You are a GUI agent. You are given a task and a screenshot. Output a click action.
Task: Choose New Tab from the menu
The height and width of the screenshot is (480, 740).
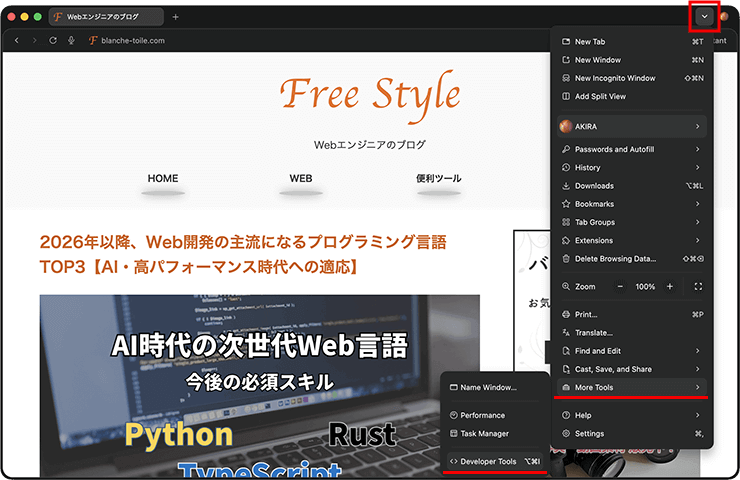(x=632, y=42)
